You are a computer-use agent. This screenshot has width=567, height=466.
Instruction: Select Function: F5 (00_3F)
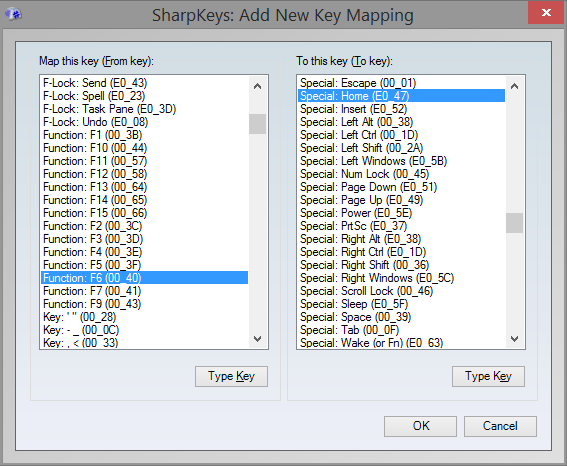point(144,265)
